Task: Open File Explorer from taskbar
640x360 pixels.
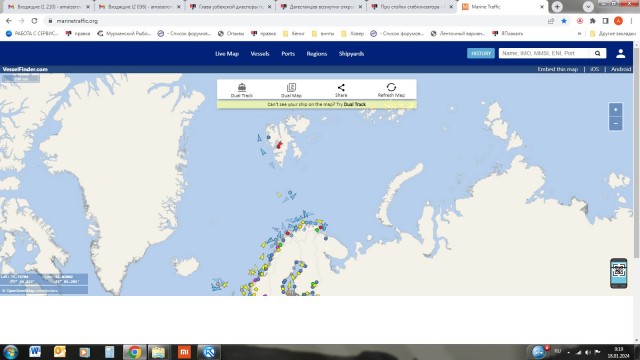Action: click(158, 351)
